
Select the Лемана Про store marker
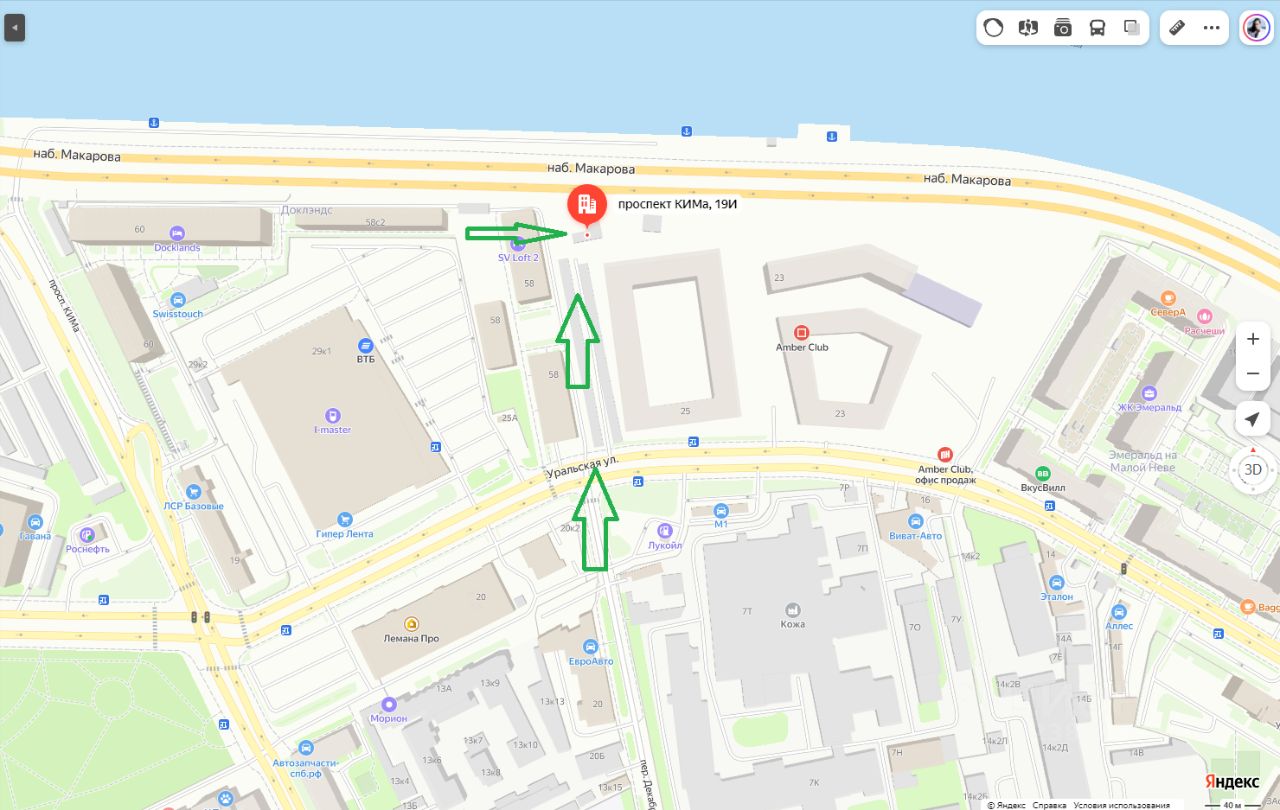(x=411, y=623)
